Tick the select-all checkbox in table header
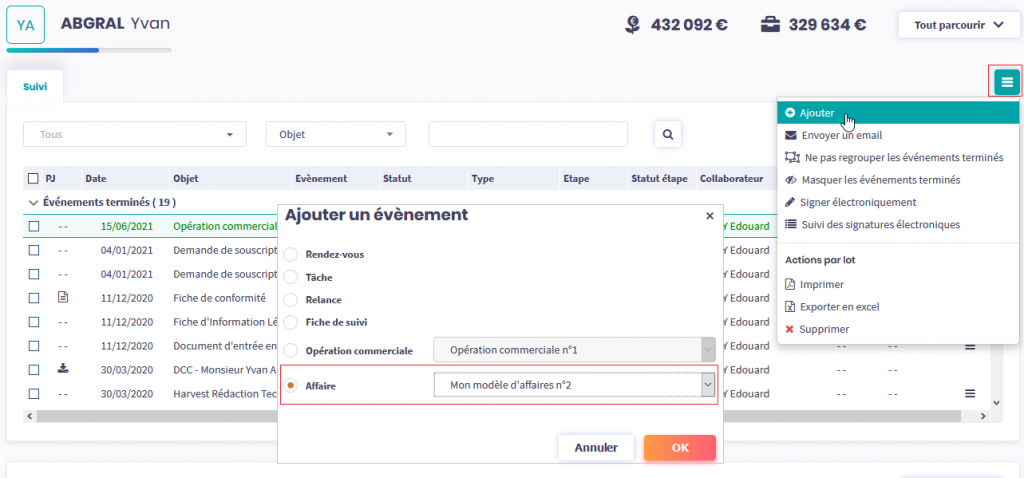Image resolution: width=1024 pixels, height=478 pixels. point(33,179)
